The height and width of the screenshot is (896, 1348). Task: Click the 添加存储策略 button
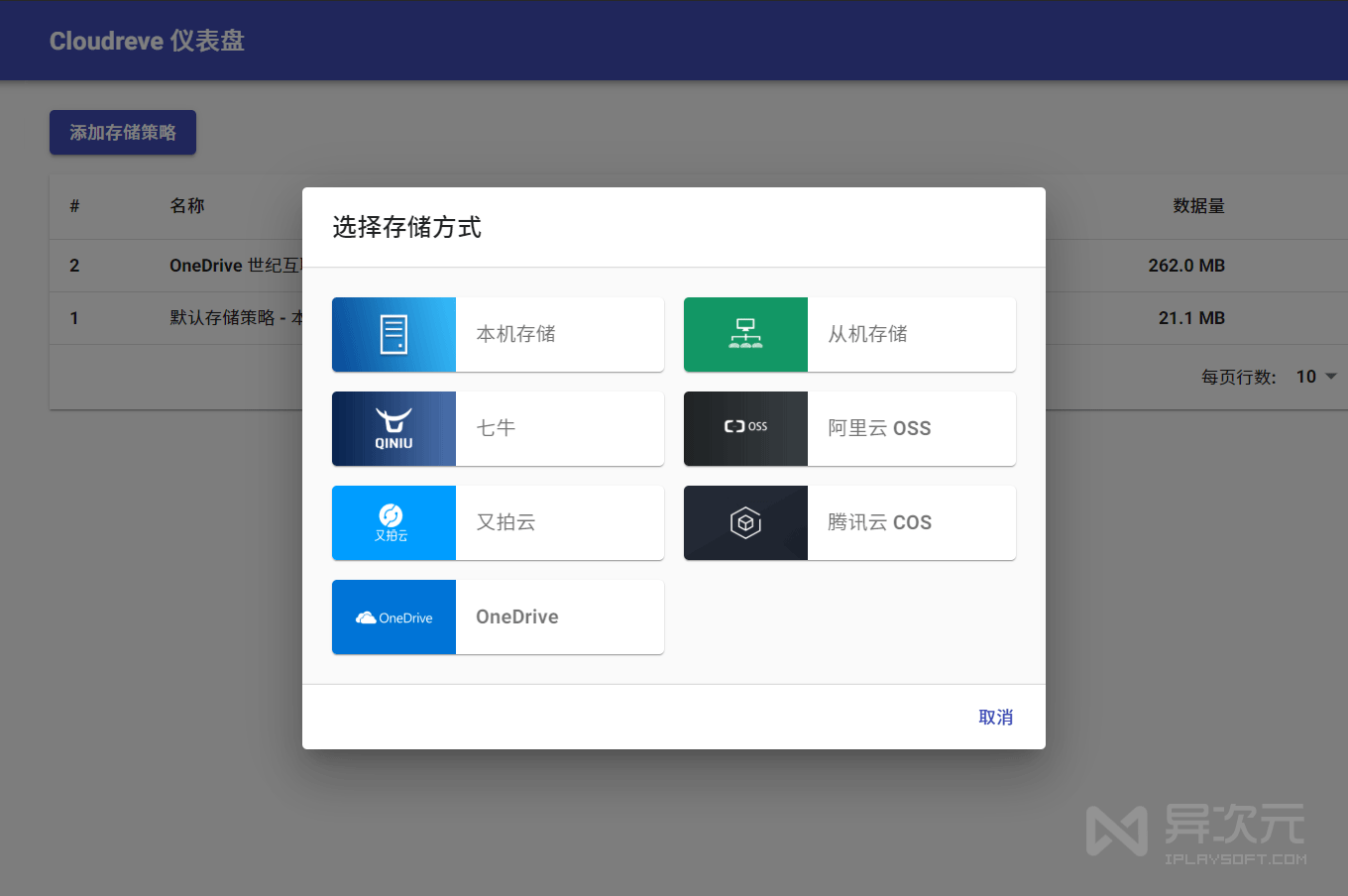(x=122, y=132)
